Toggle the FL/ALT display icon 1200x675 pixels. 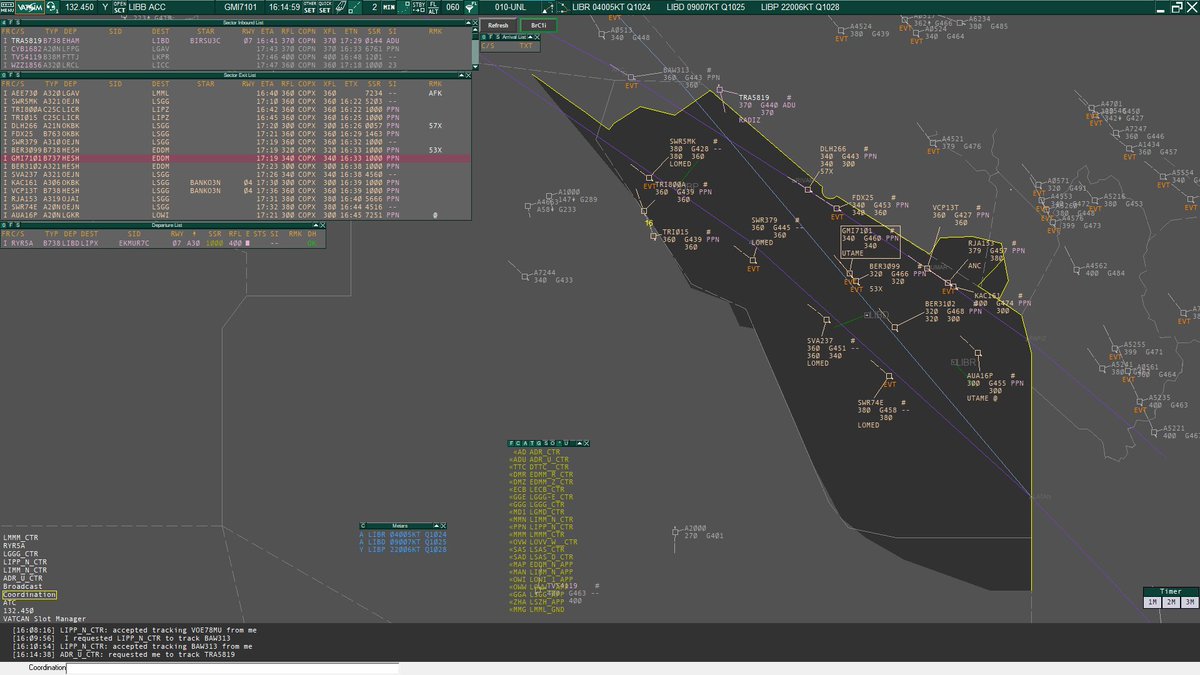(x=433, y=7)
